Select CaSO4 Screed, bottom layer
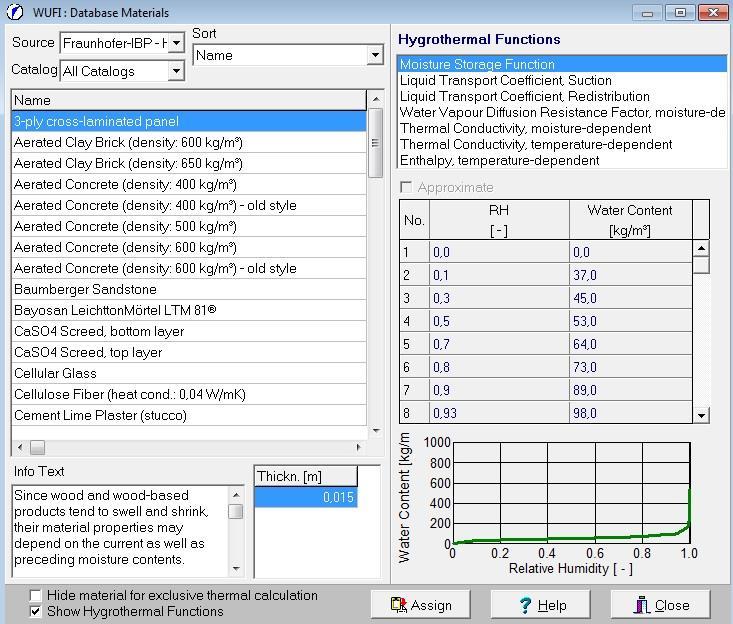 tap(189, 331)
